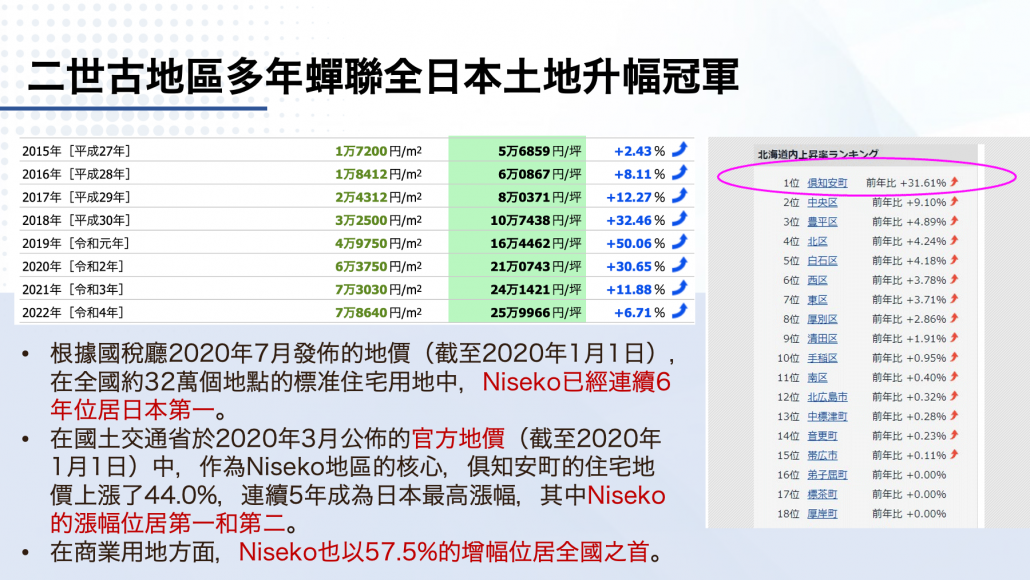Click red rise arrow next to +9.10%
The image size is (1030, 580).
tap(954, 202)
